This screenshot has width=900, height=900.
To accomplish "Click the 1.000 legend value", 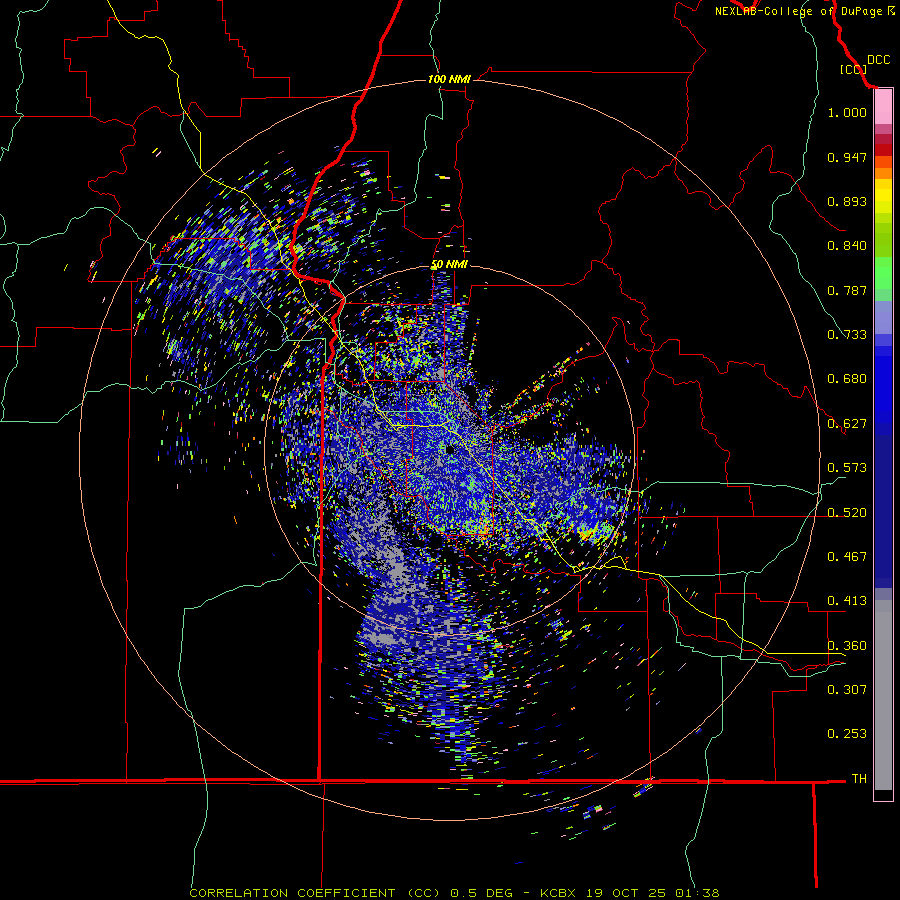I will pos(847,112).
